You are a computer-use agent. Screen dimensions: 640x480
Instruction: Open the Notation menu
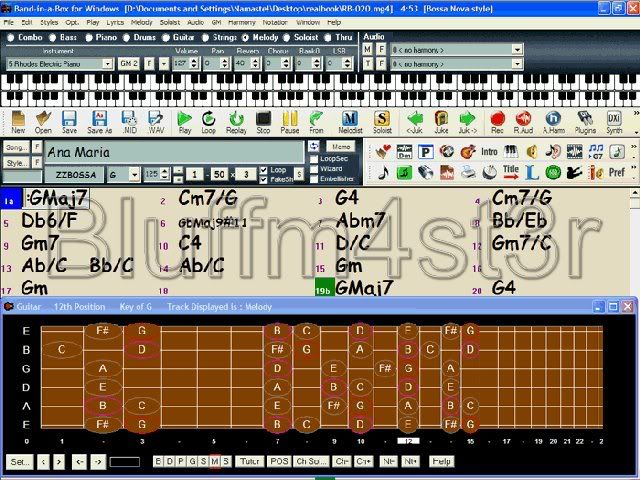point(275,22)
